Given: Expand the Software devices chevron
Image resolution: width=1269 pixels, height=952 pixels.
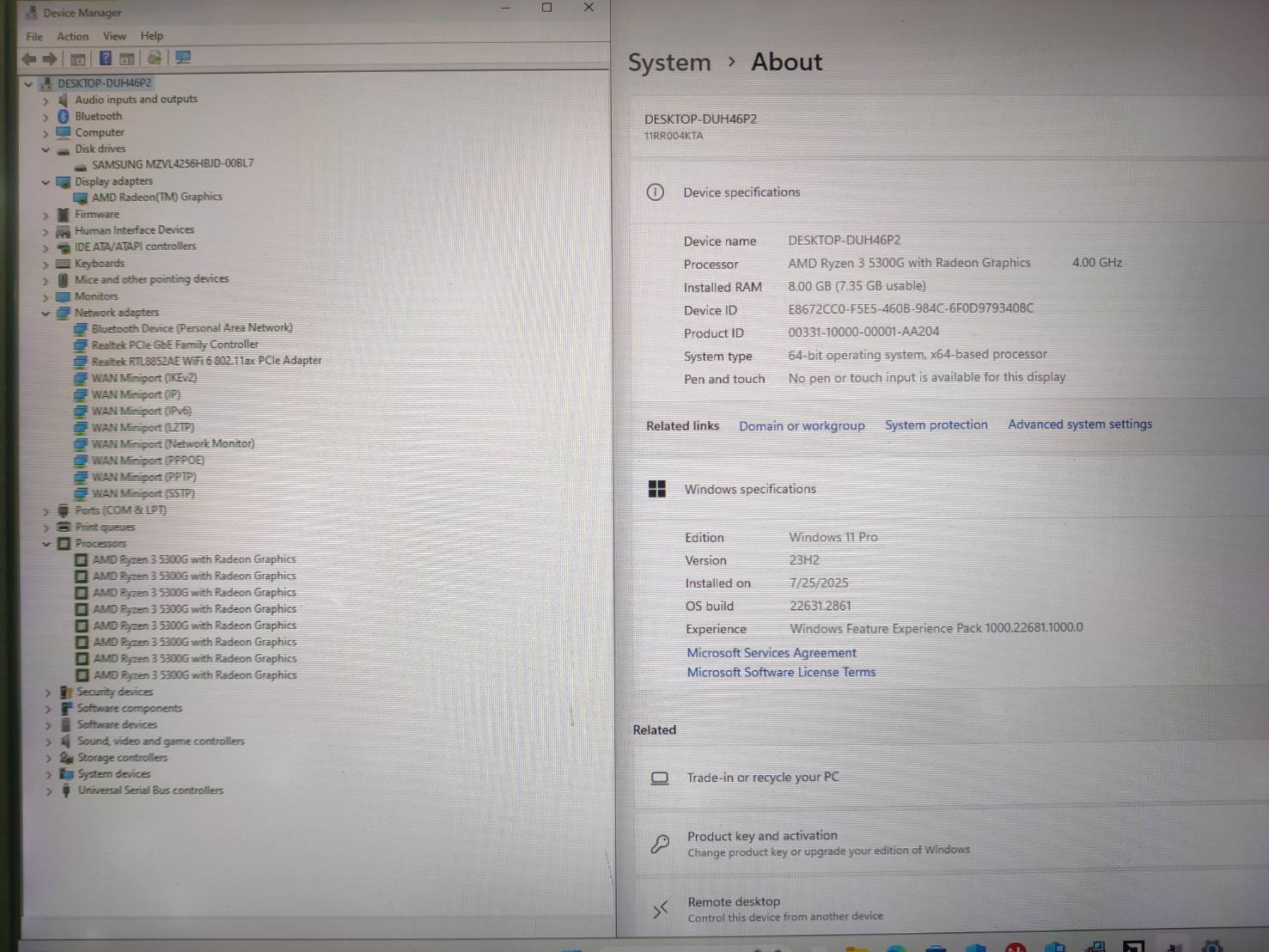Looking at the screenshot, I should (x=48, y=725).
